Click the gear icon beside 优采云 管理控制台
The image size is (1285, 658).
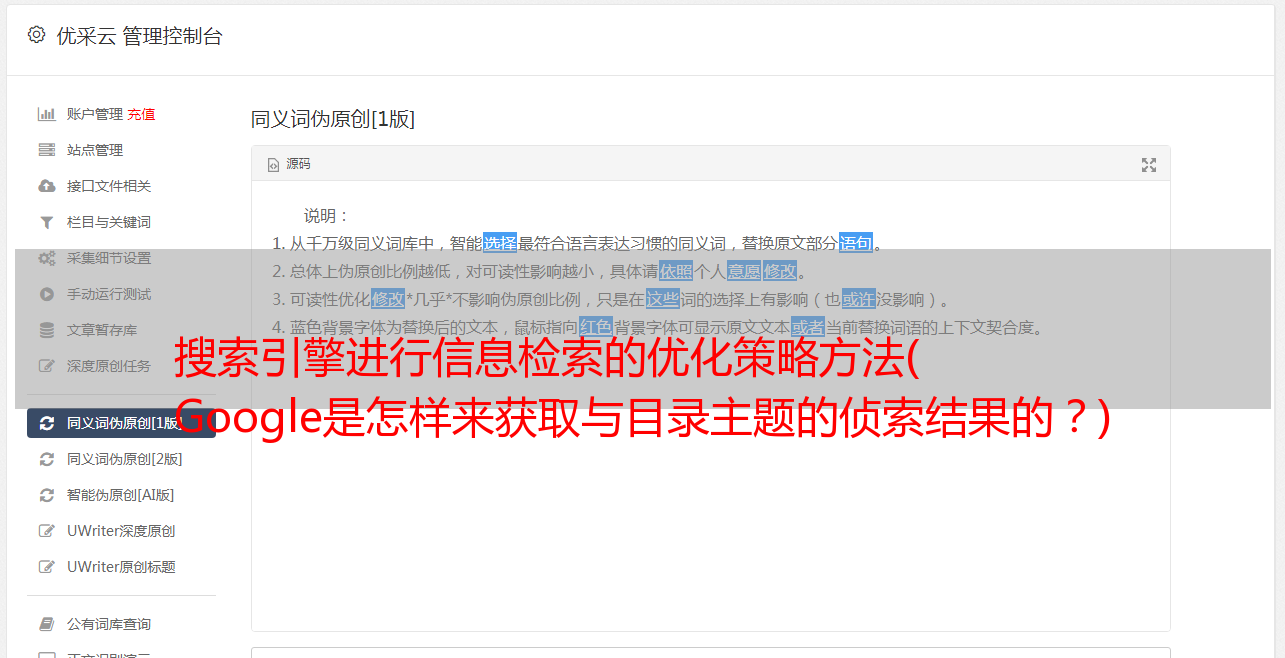tap(36, 35)
